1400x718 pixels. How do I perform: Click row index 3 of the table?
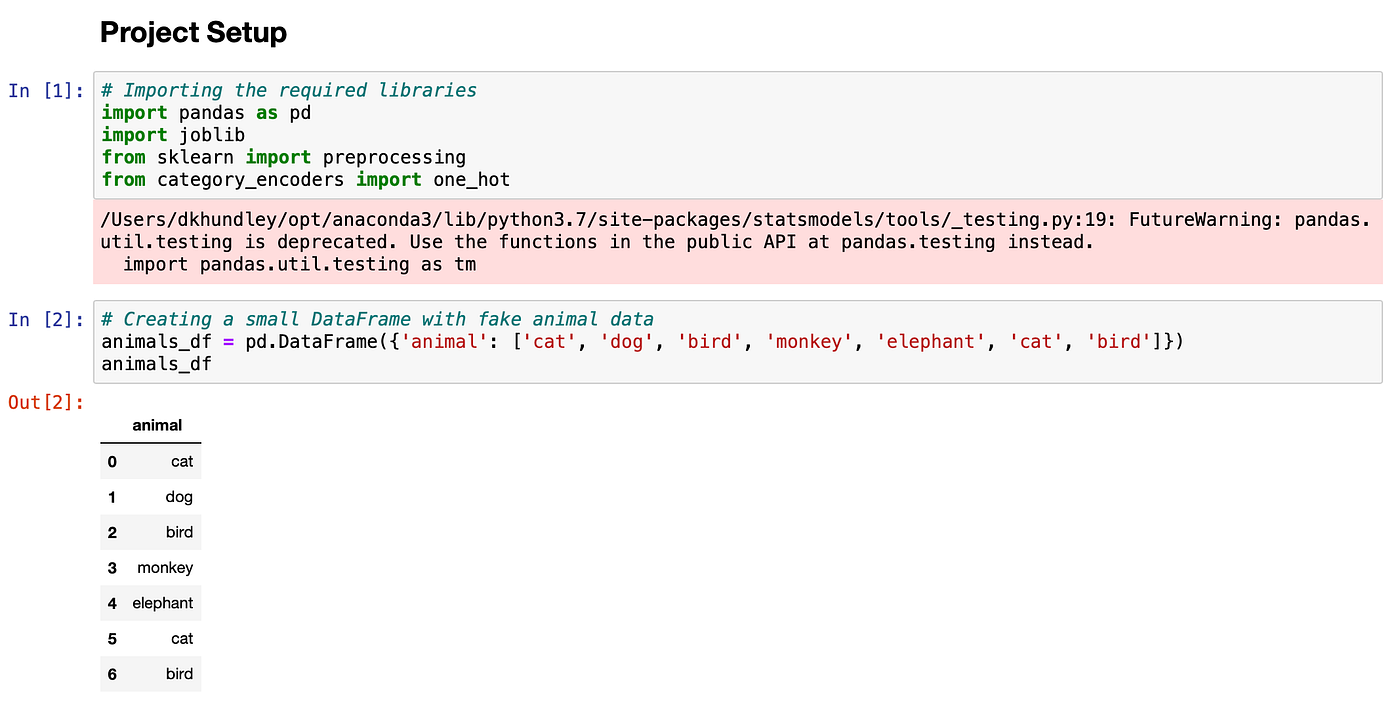112,568
